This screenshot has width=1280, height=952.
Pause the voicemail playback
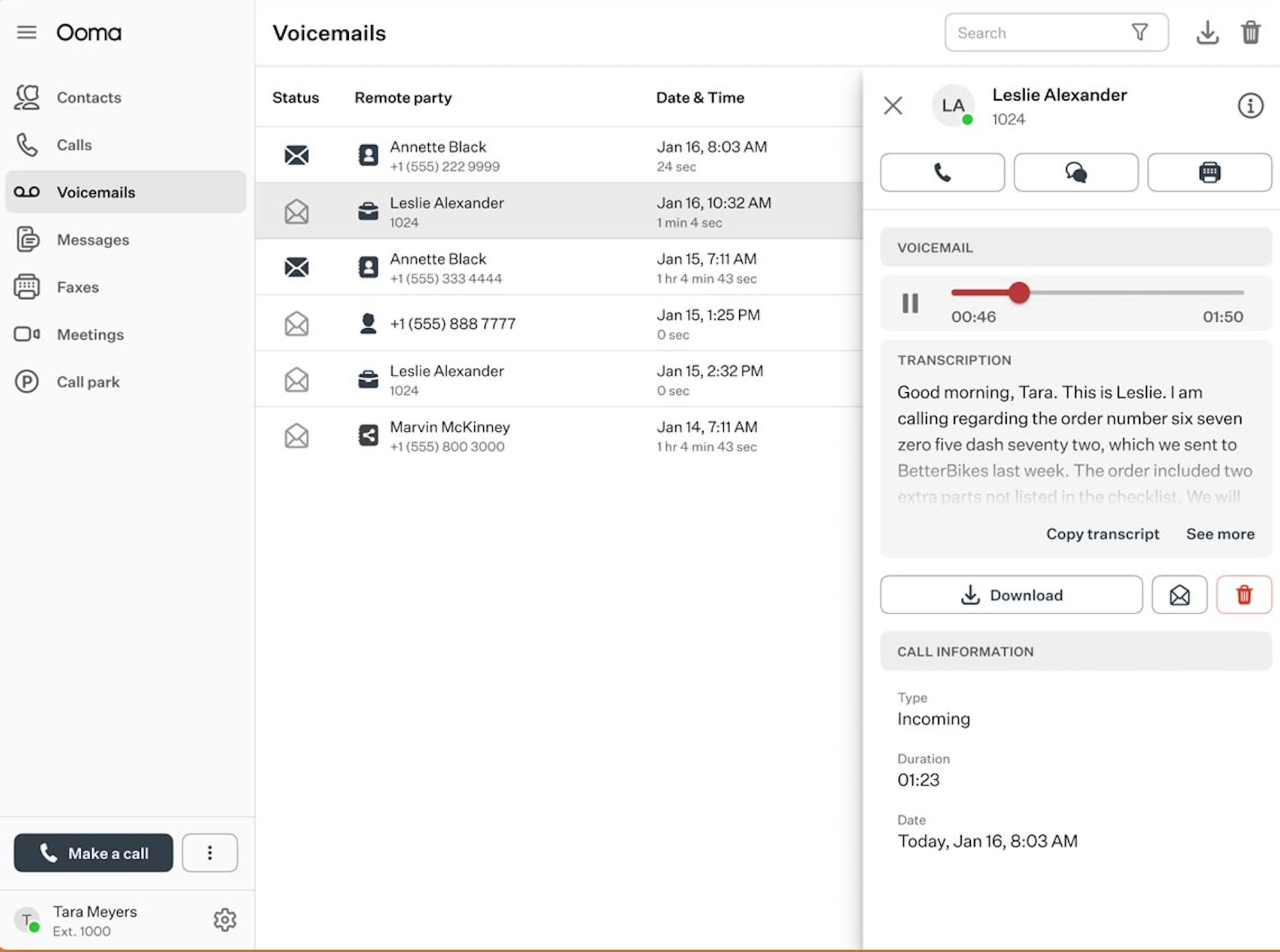coord(910,303)
